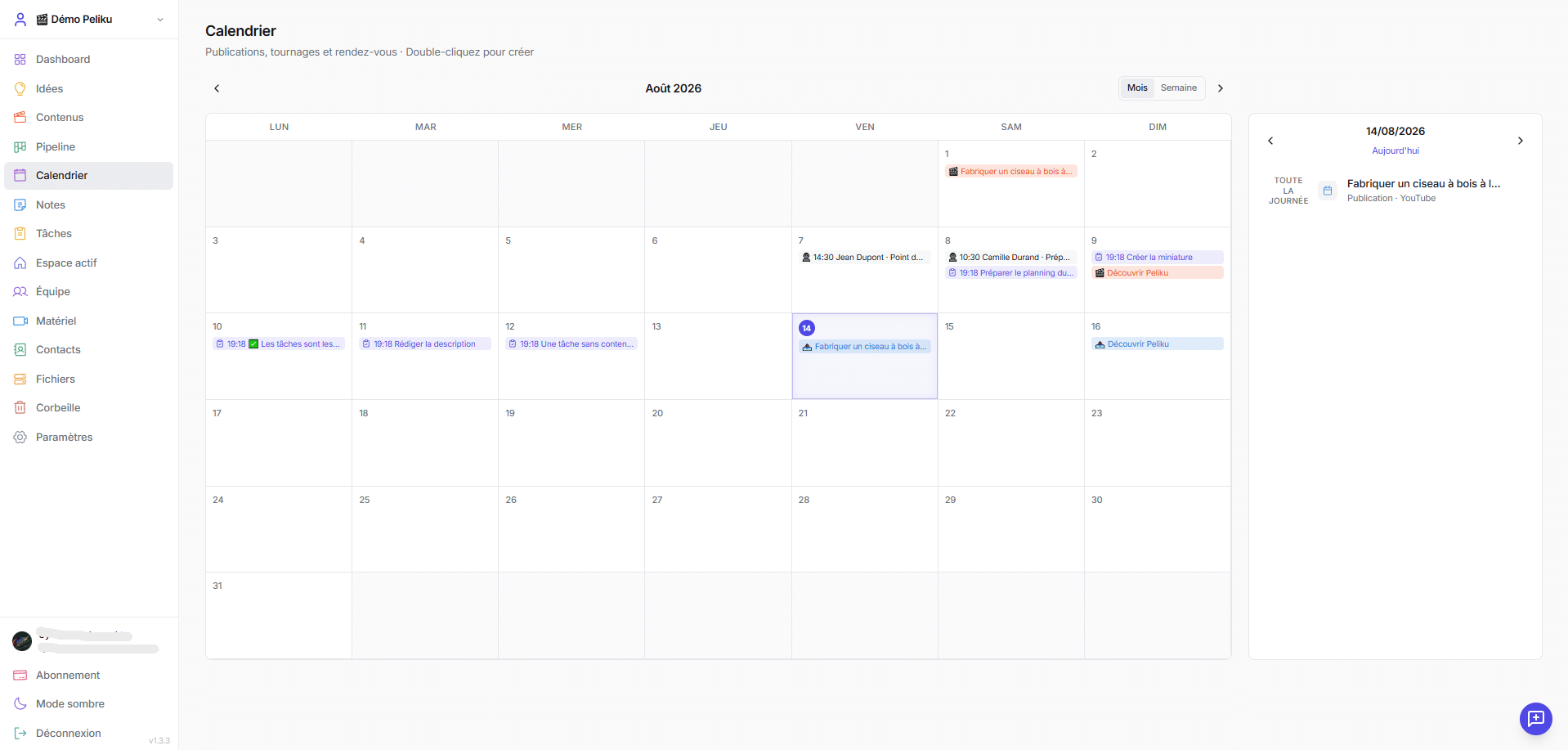Open 19:18 Rédiger la description task
1568x750 pixels.
425,344
